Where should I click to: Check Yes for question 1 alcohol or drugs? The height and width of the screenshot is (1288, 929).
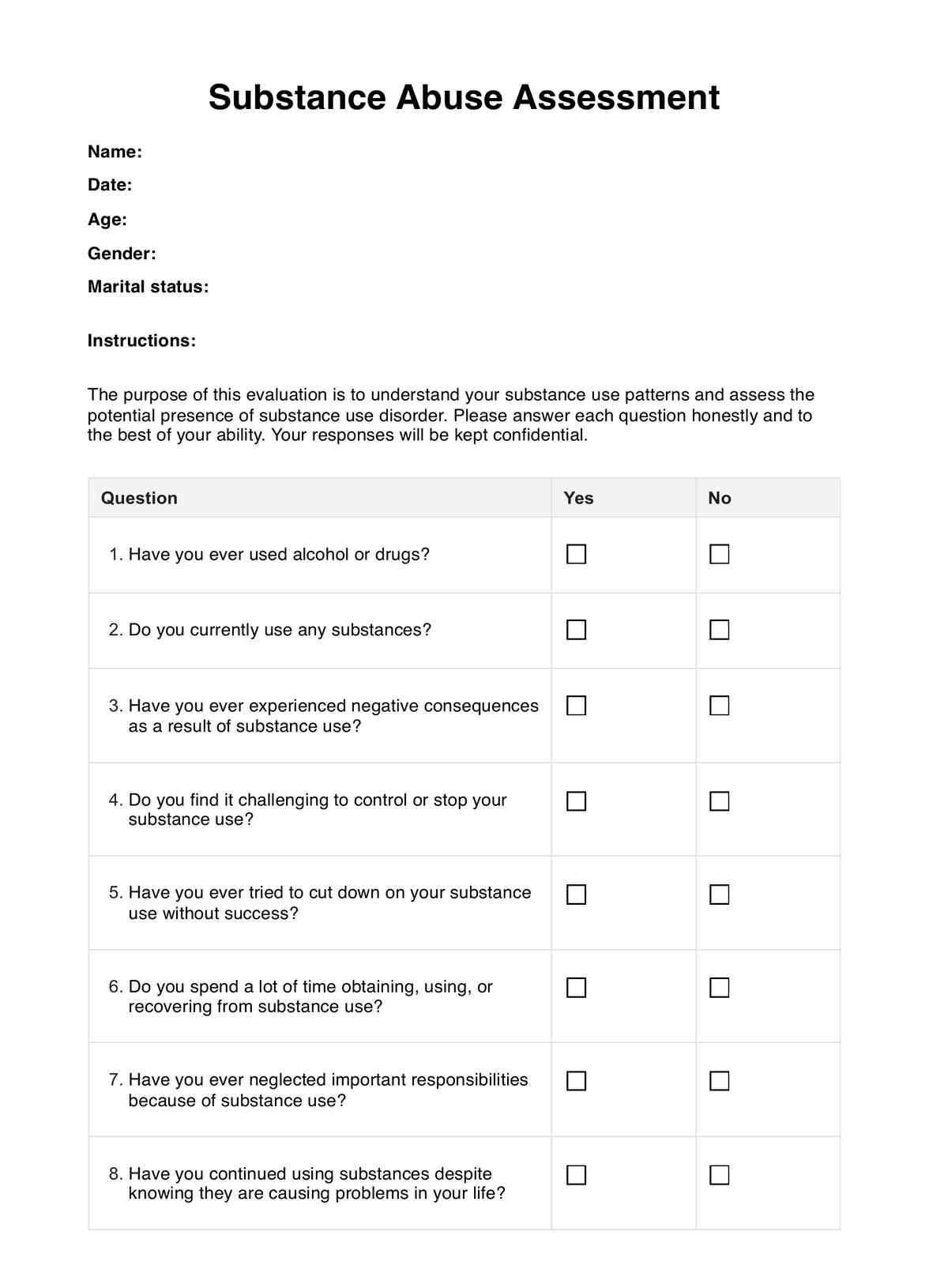[x=576, y=554]
